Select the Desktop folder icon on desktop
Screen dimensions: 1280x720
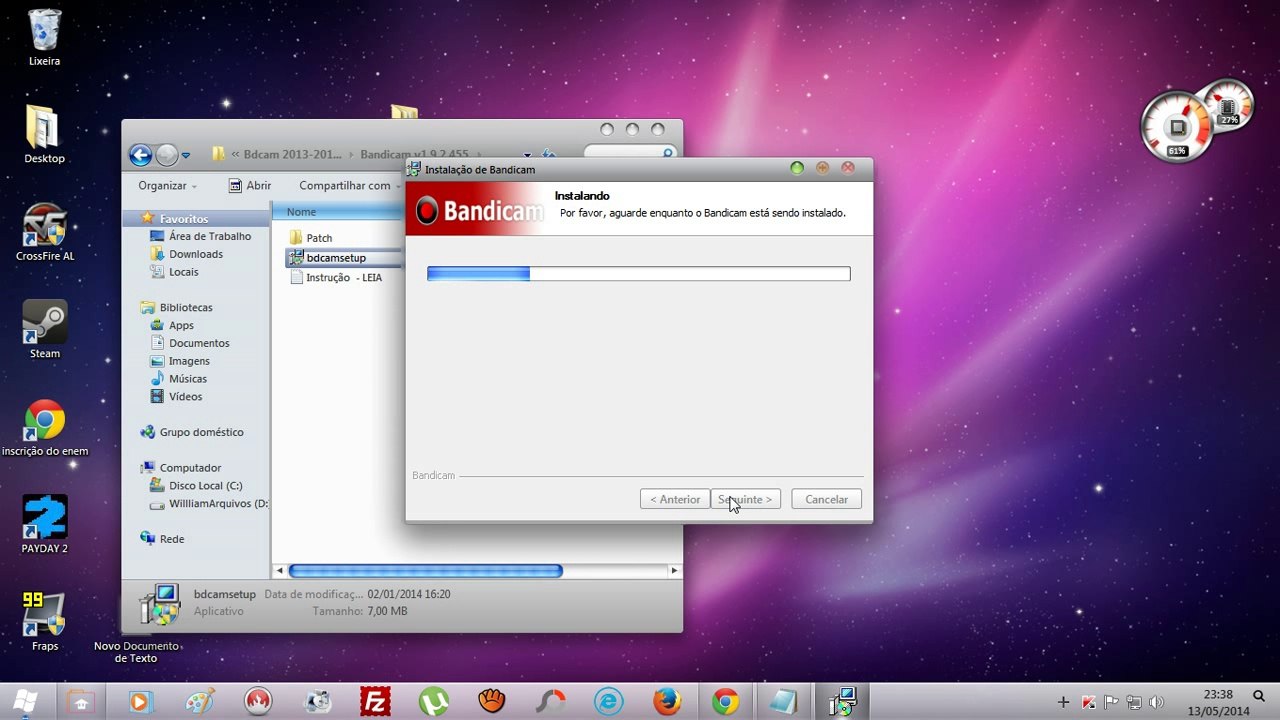(x=44, y=135)
